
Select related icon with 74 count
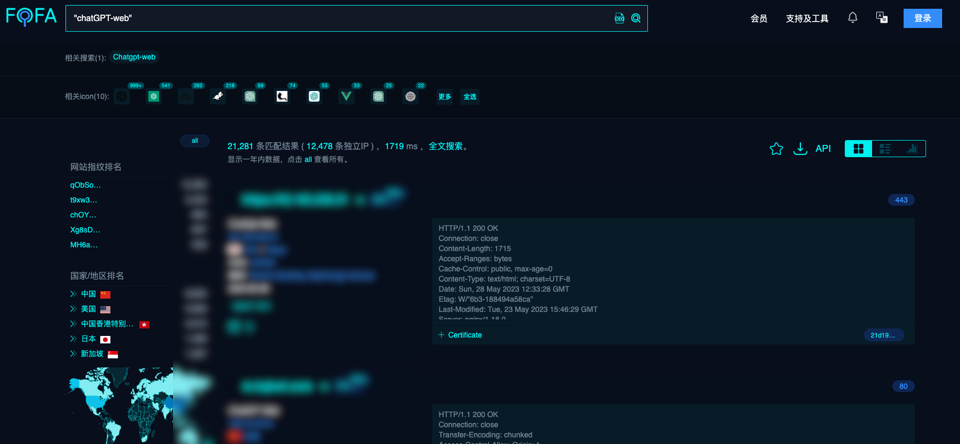282,97
